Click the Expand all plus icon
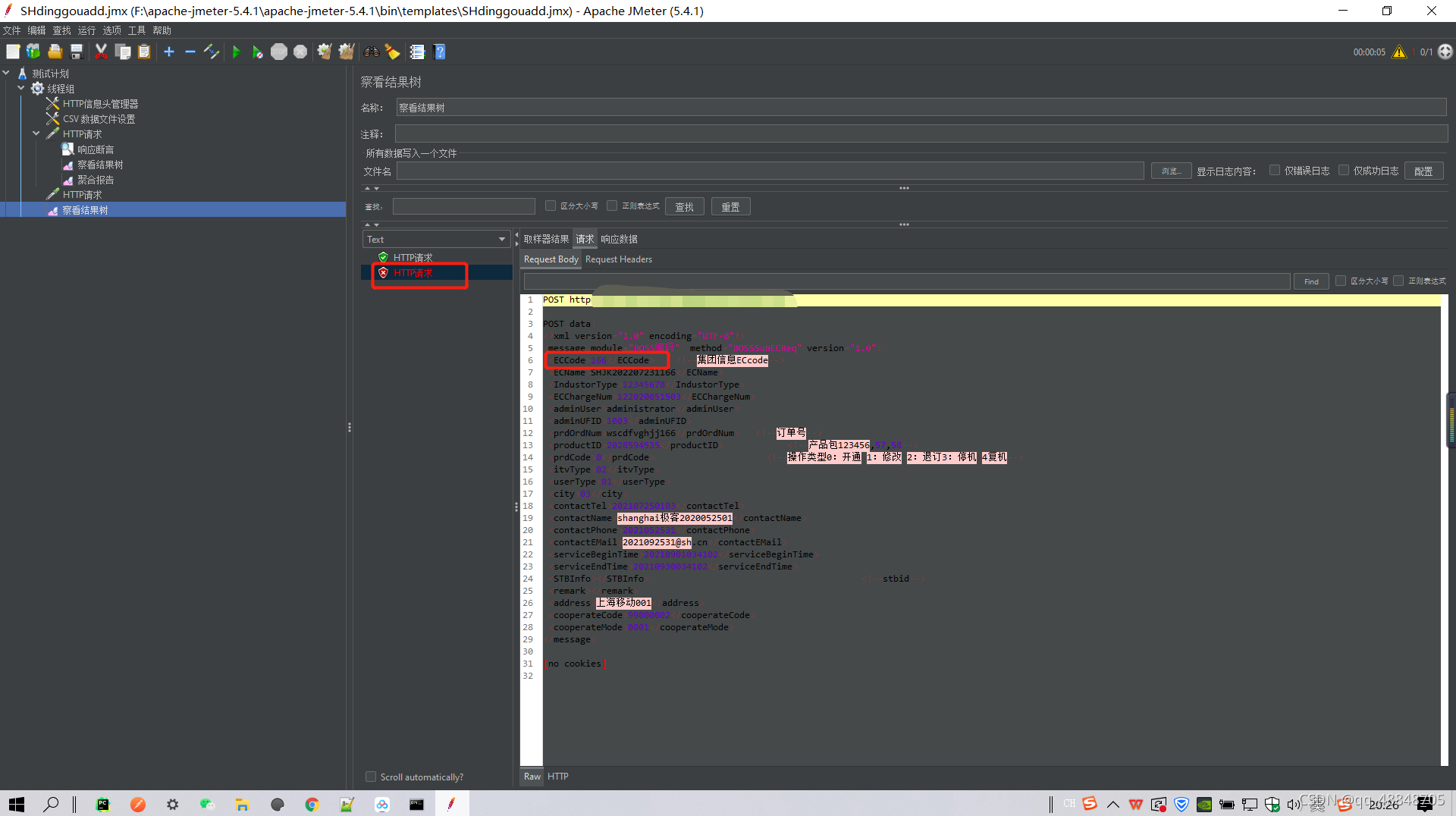Screen dimensions: 1456x816 point(169,52)
